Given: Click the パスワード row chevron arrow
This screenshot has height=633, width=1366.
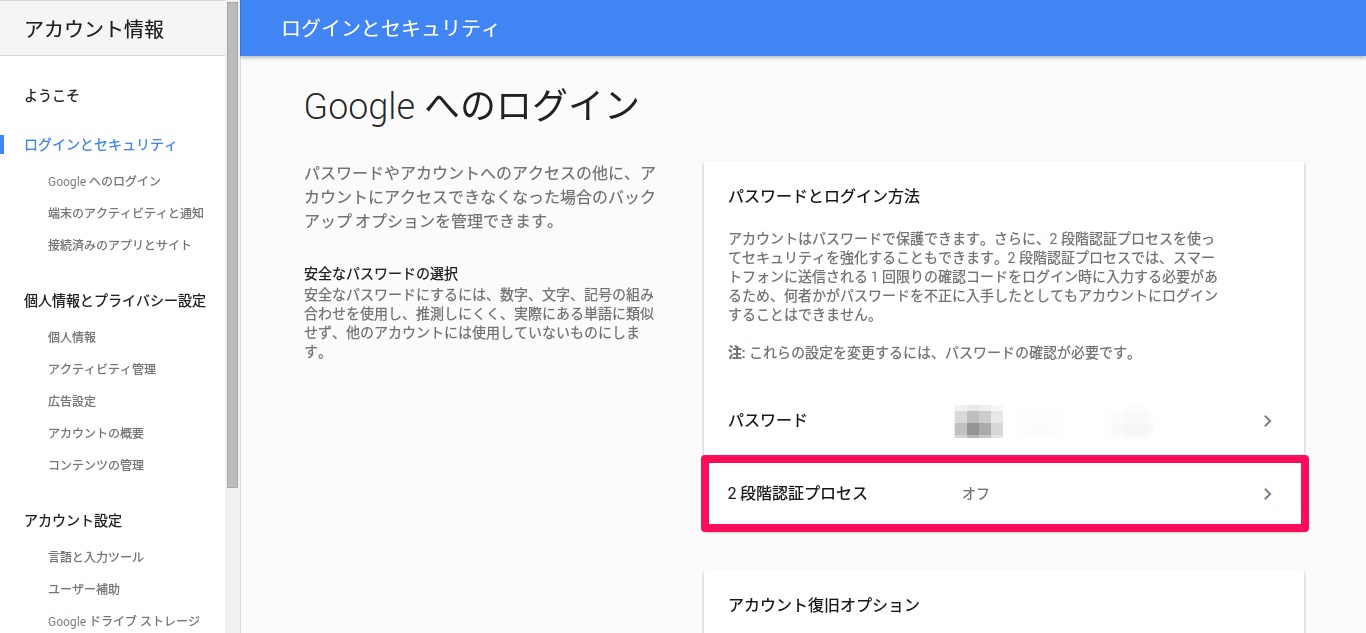Looking at the screenshot, I should [1267, 421].
